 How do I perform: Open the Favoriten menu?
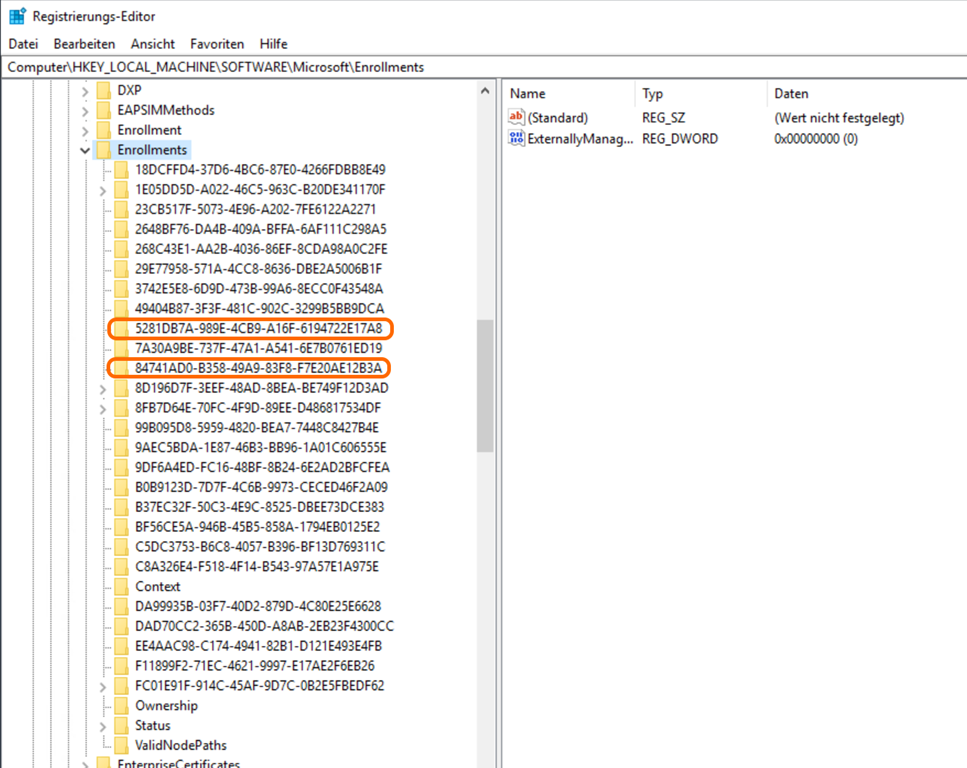point(217,44)
